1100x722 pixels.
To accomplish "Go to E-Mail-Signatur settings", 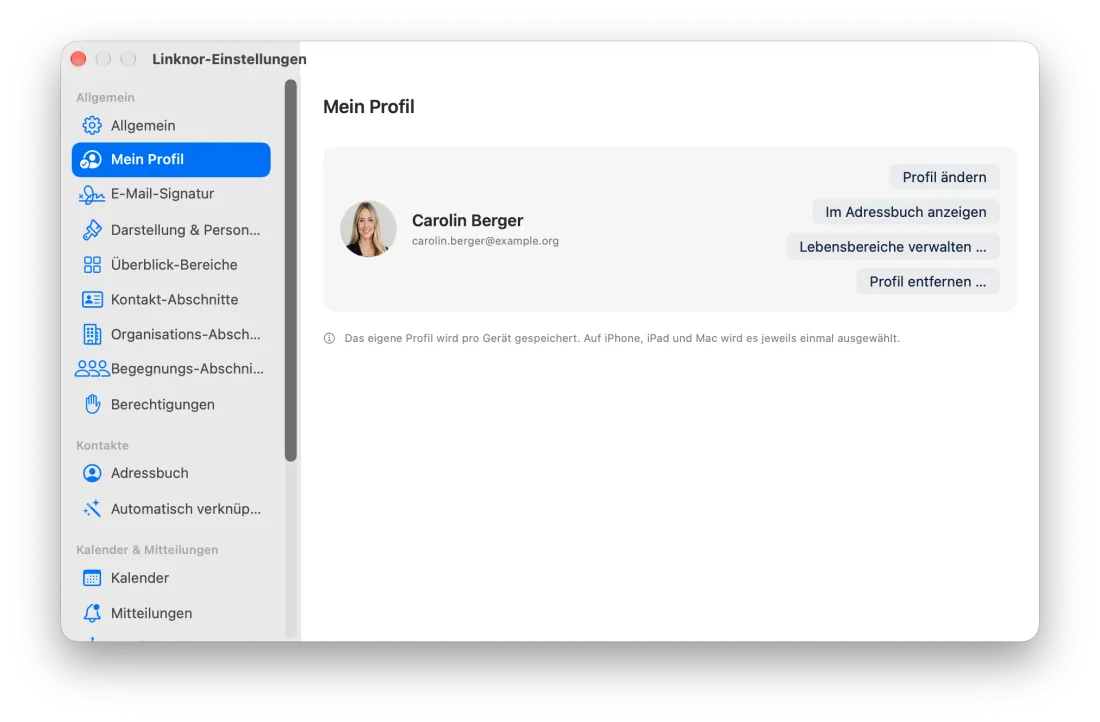I will tap(171, 194).
